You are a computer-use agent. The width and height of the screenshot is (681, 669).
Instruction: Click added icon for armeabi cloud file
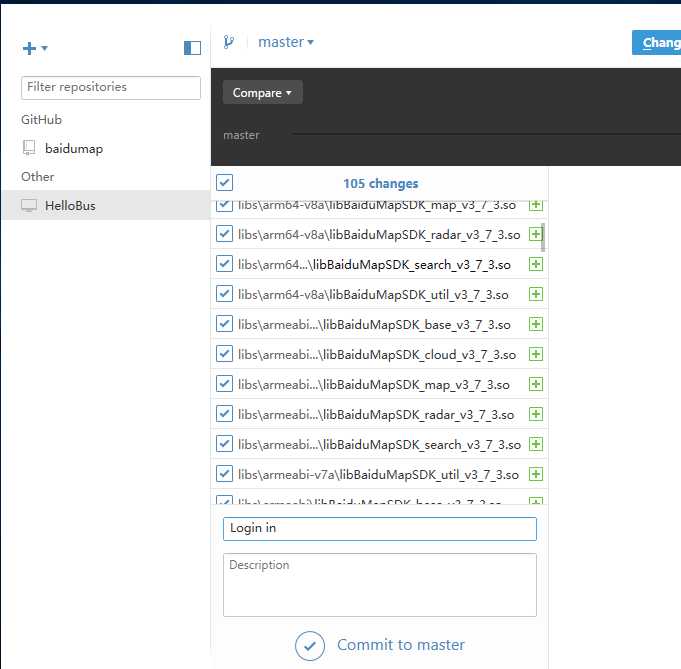point(536,354)
